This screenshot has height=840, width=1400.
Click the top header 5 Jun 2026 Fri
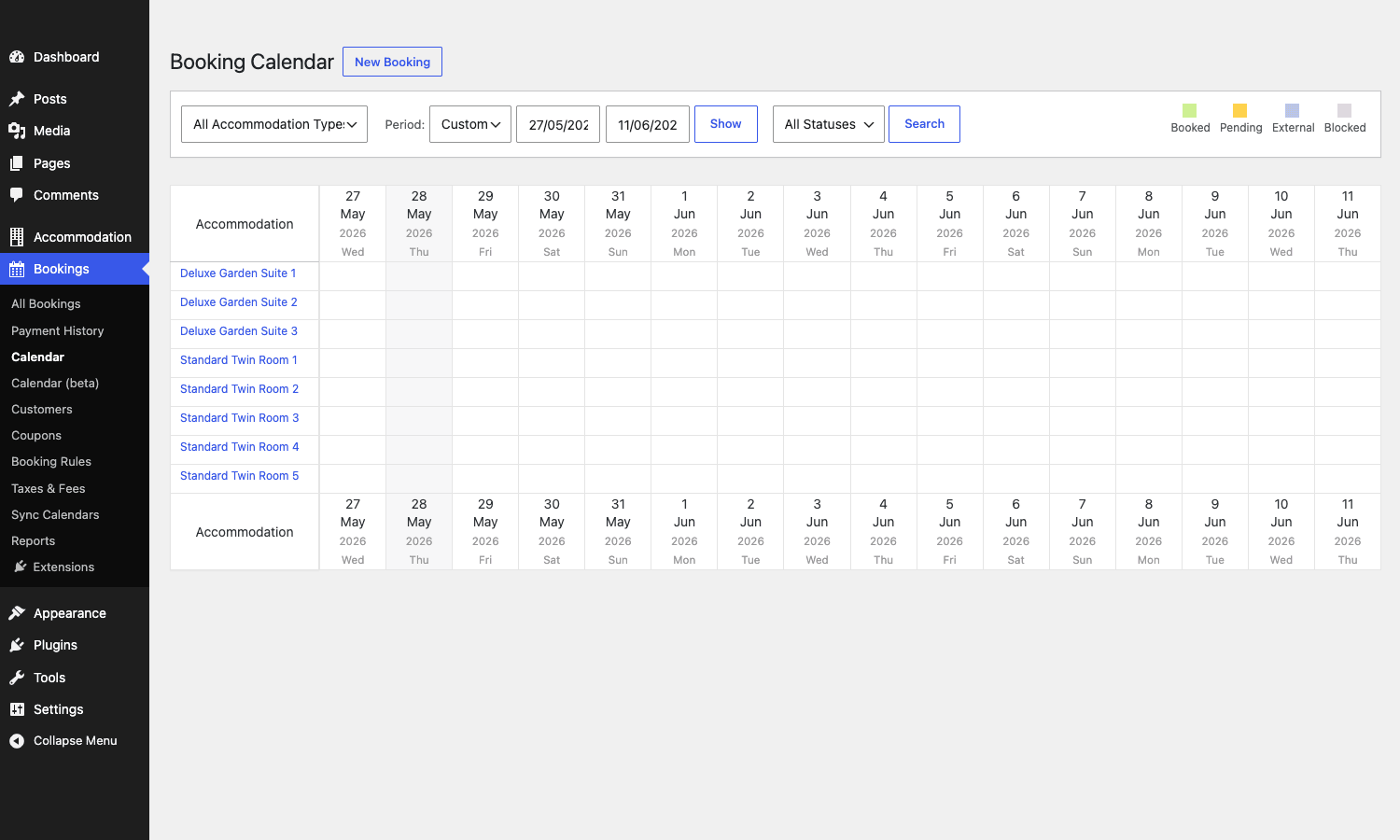tap(949, 224)
